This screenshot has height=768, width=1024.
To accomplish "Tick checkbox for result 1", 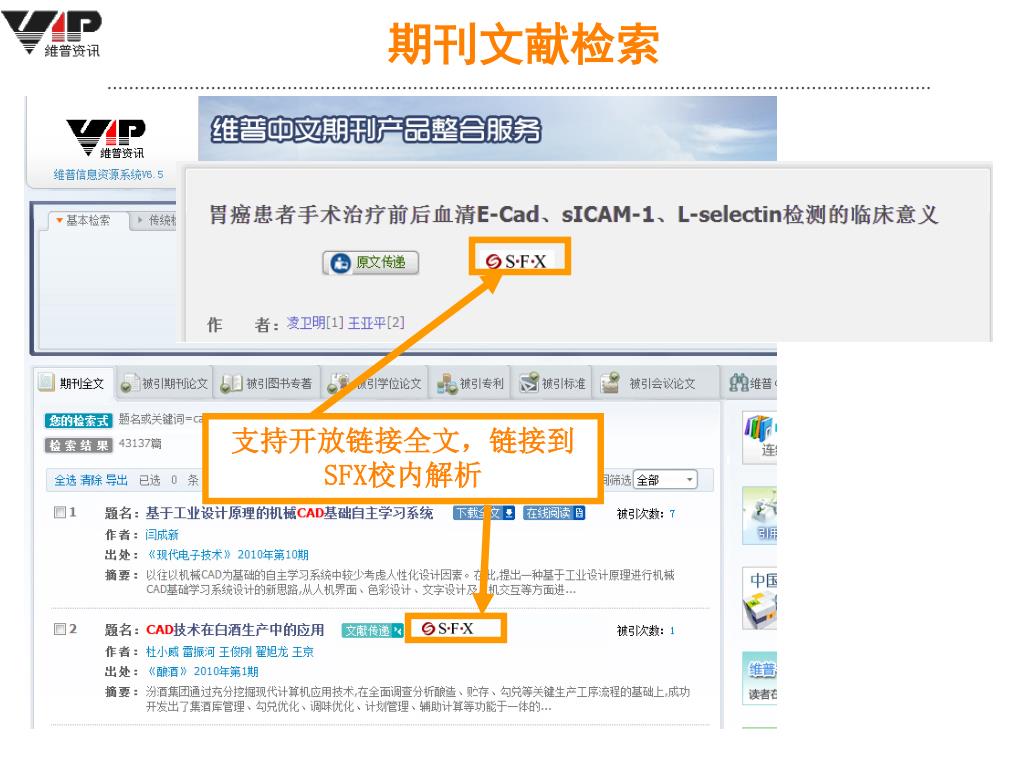I will pos(59,512).
